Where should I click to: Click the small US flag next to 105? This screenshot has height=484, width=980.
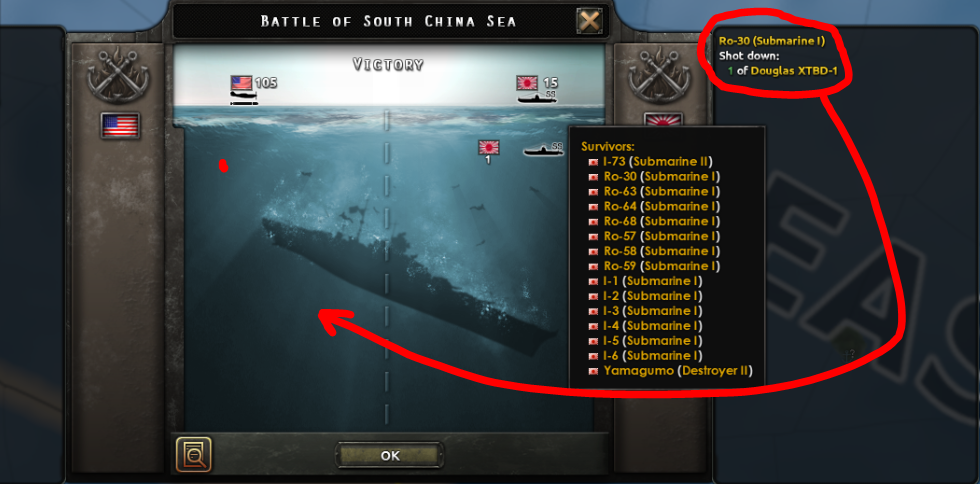241,83
